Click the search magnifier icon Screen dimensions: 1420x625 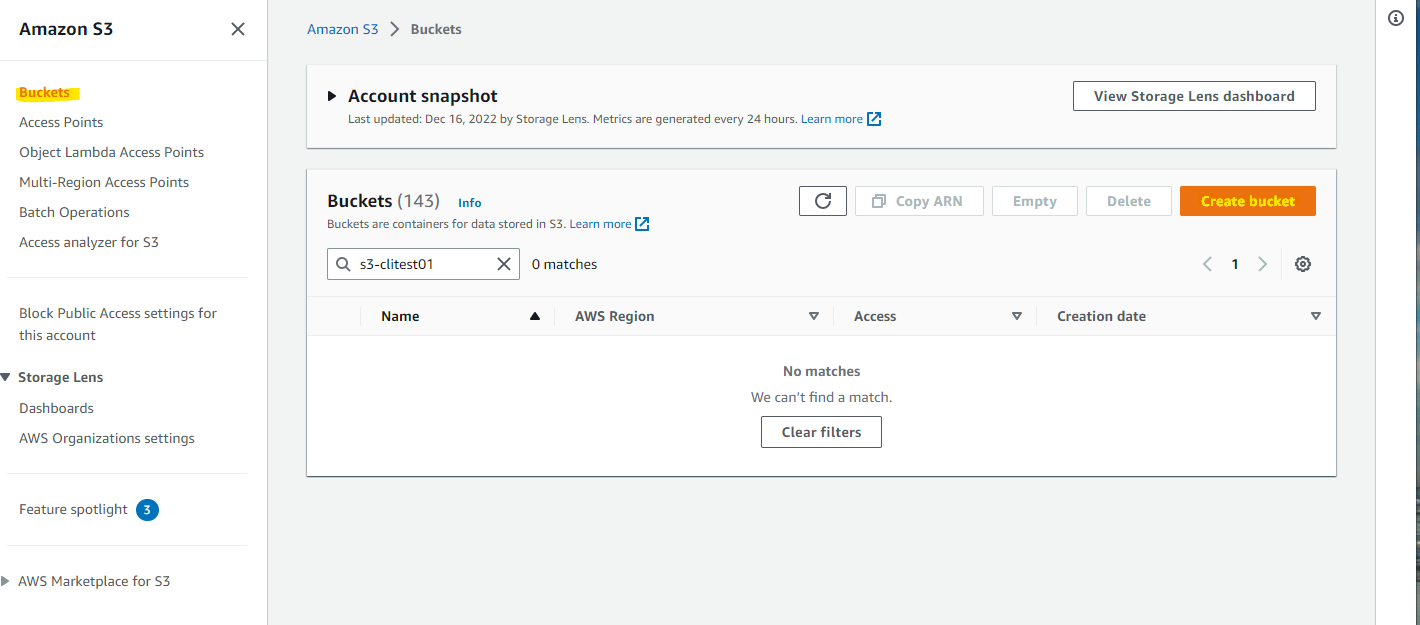[x=343, y=263]
